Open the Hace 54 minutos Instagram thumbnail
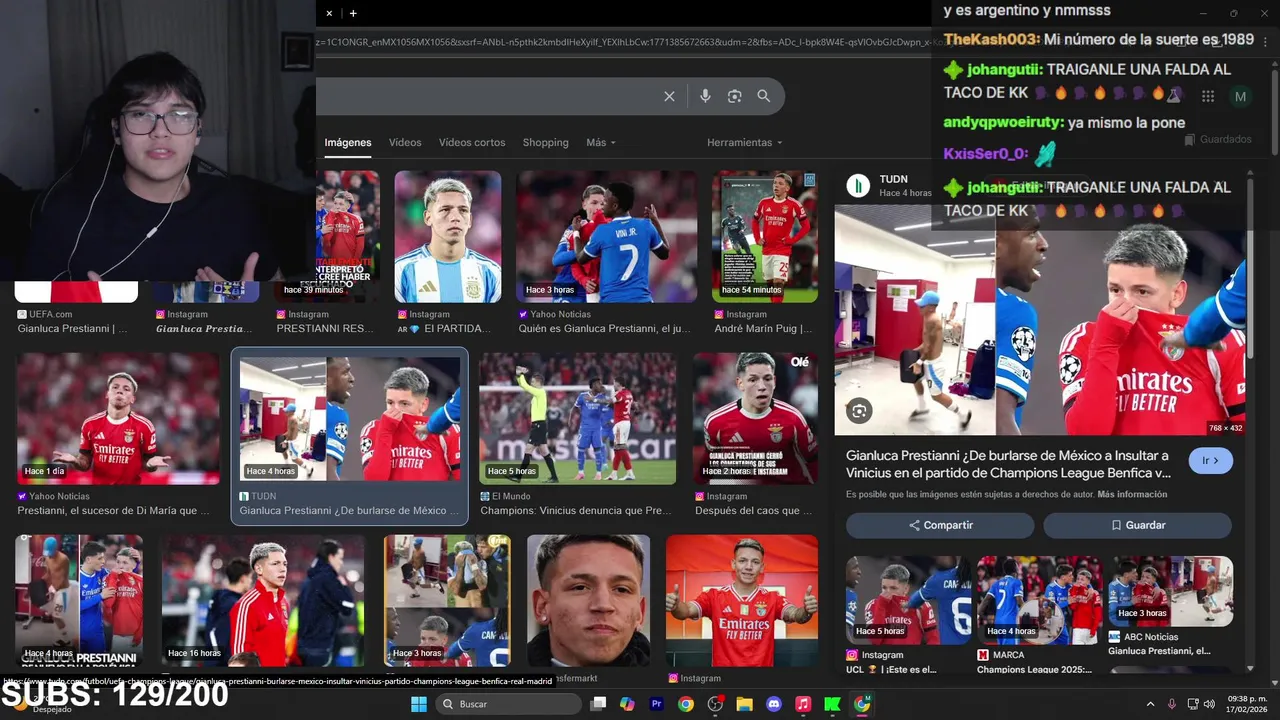 click(764, 237)
